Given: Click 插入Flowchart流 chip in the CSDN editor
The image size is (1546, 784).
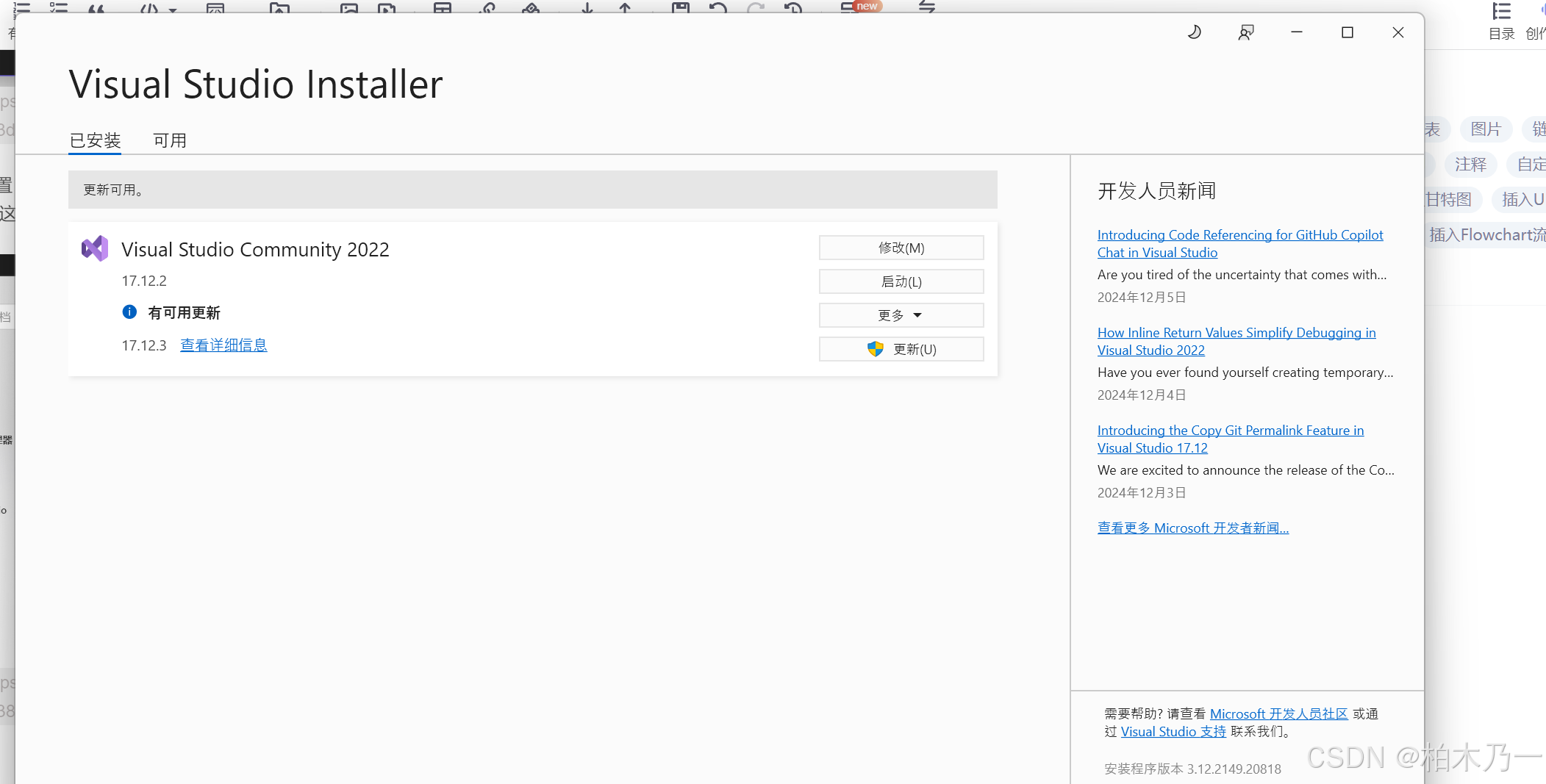Looking at the screenshot, I should pyautogui.click(x=1486, y=235).
